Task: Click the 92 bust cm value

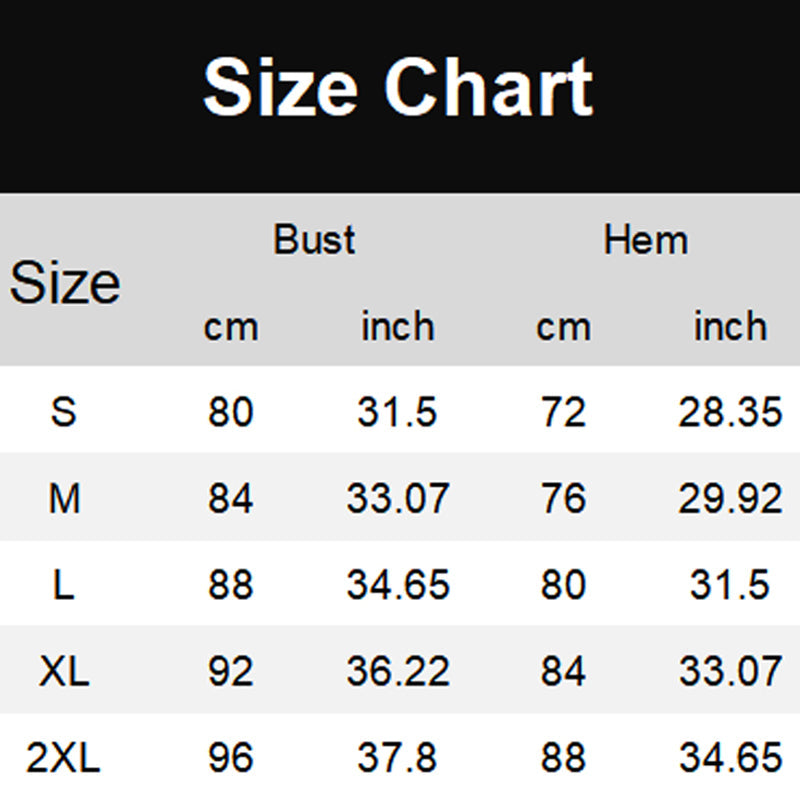Action: 231,672
